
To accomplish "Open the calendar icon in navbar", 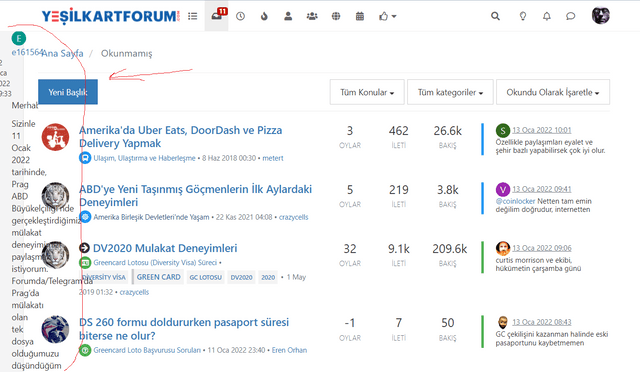I will [360, 16].
